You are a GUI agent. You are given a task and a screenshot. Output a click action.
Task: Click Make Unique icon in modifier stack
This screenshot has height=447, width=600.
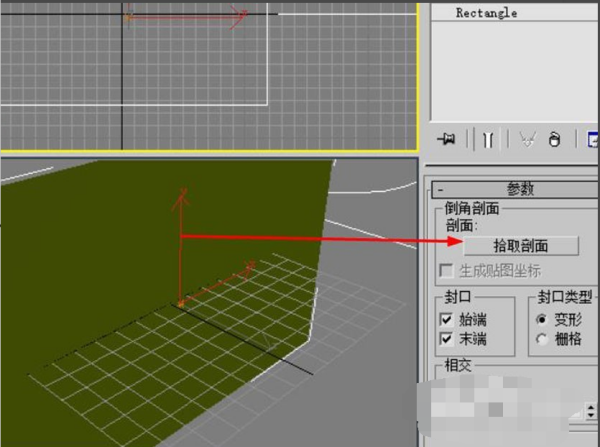click(x=526, y=140)
